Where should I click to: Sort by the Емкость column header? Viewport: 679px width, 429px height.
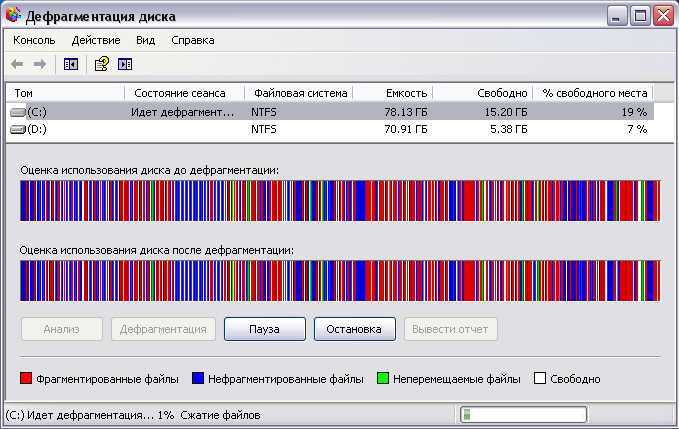click(x=393, y=93)
